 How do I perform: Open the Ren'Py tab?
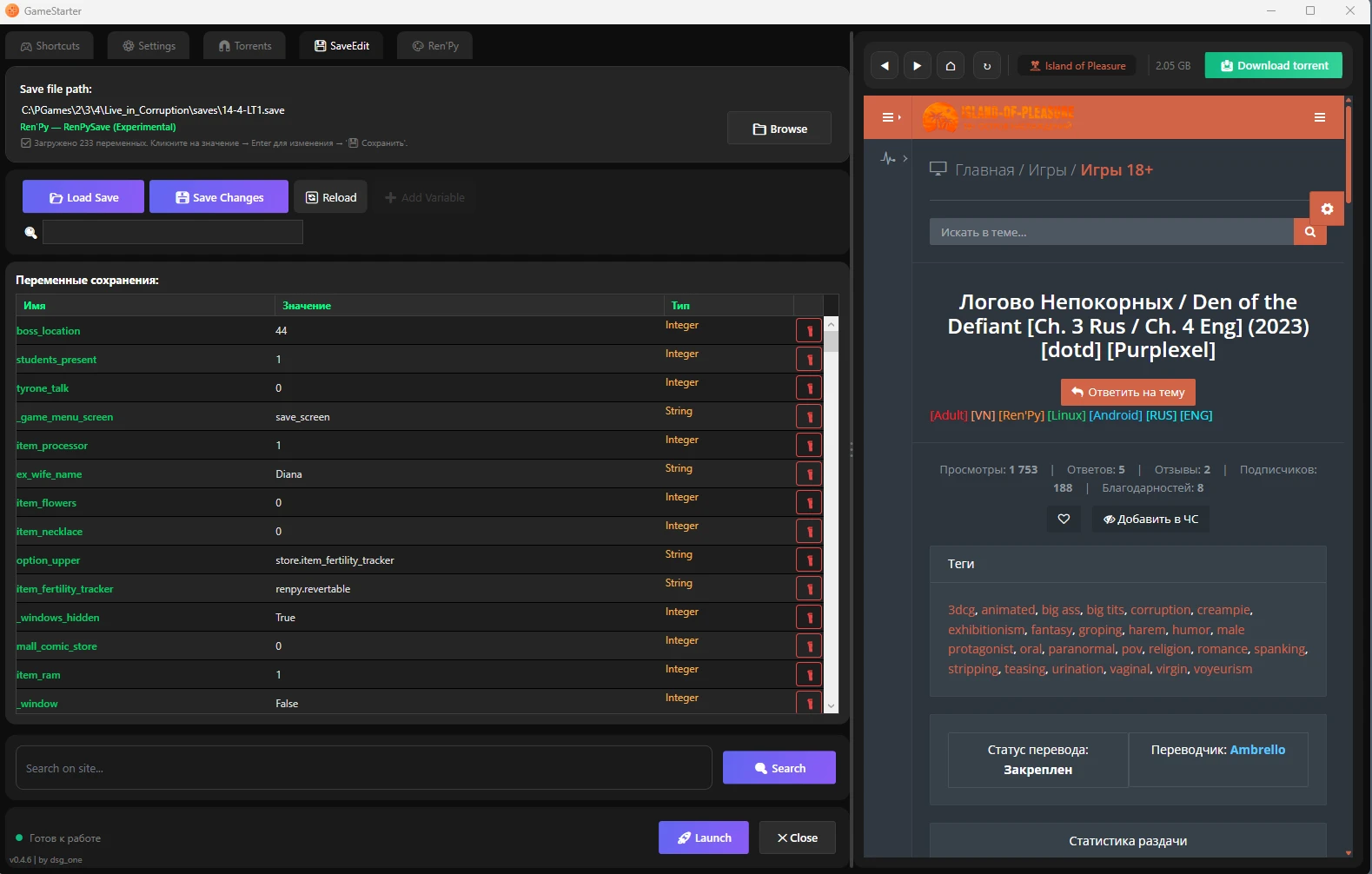[x=435, y=46]
